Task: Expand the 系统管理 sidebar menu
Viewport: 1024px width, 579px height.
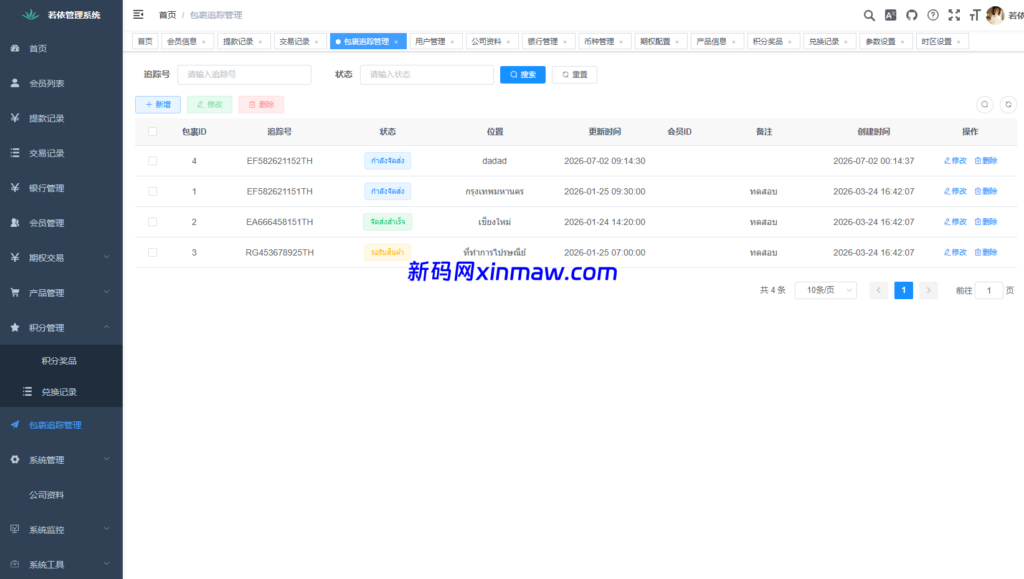Action: (61, 460)
